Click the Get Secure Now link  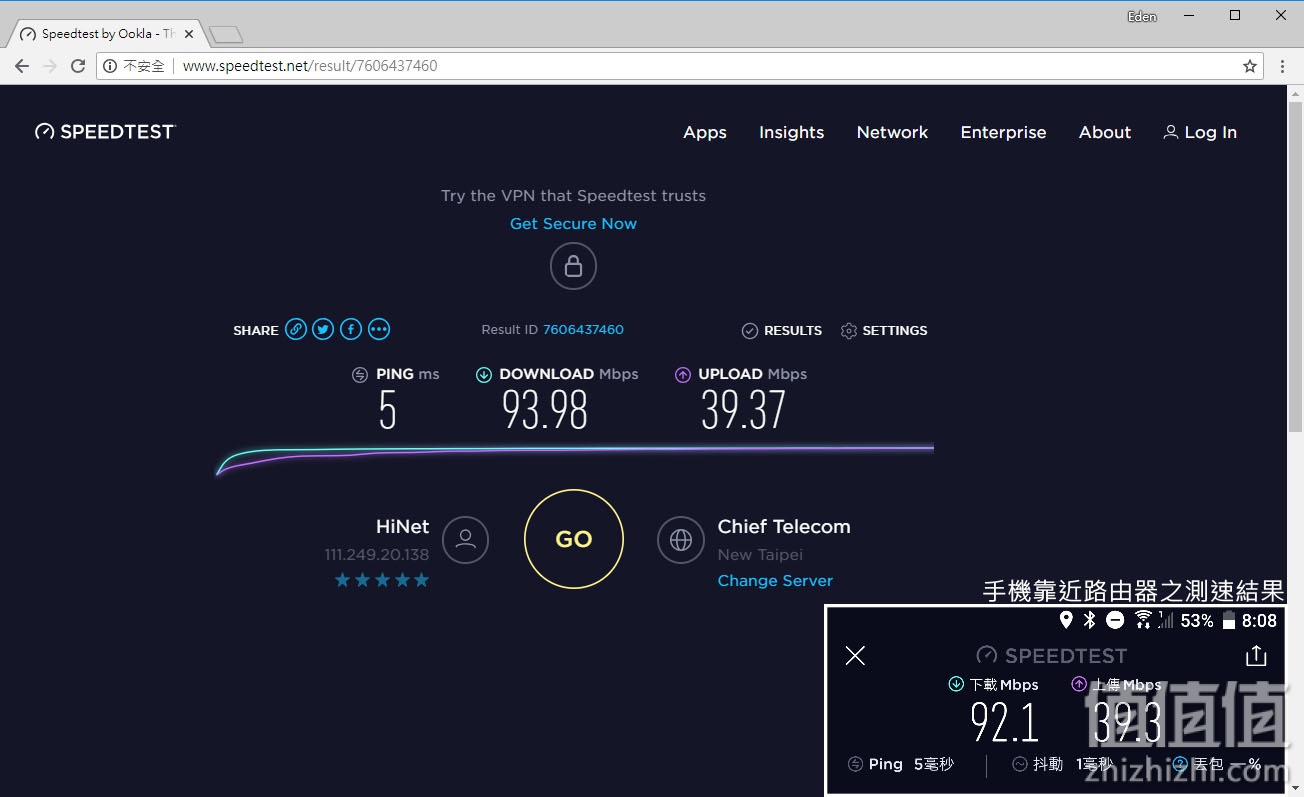click(573, 224)
